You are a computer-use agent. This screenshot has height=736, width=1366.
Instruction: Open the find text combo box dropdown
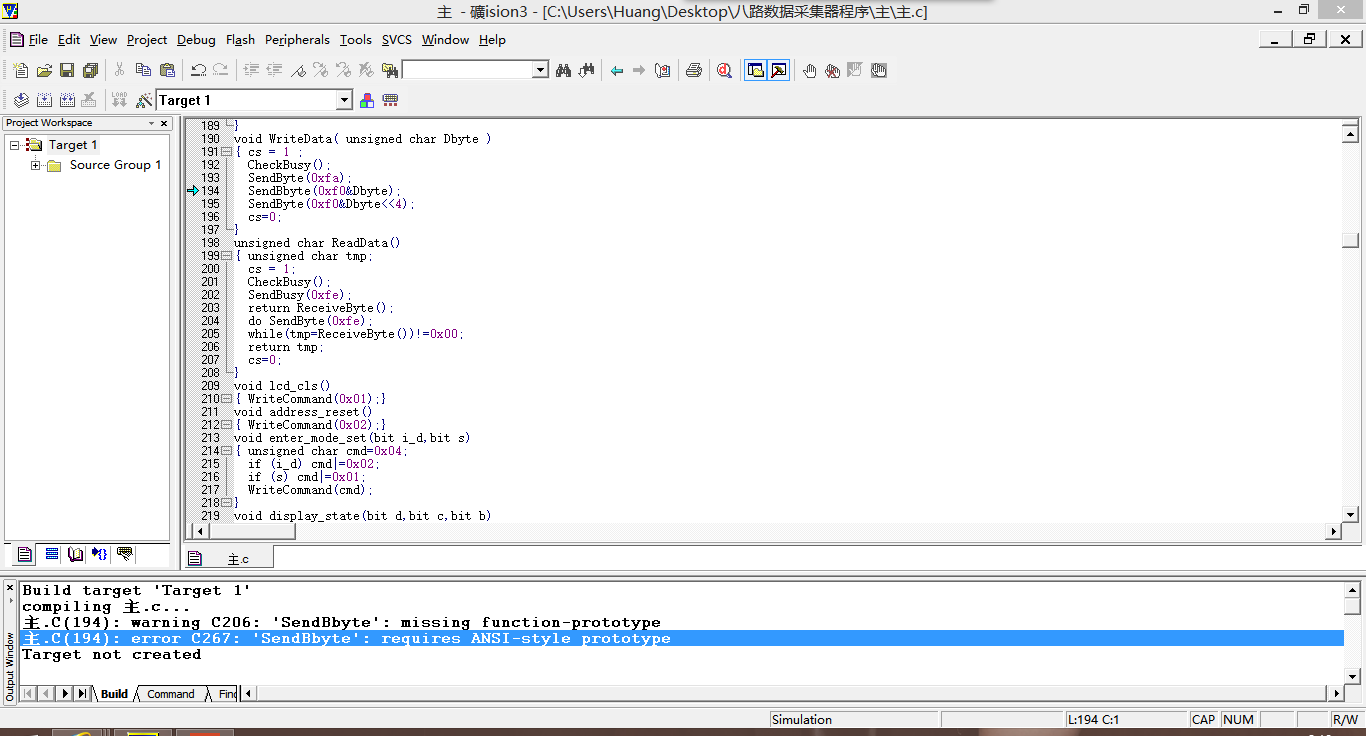[540, 70]
